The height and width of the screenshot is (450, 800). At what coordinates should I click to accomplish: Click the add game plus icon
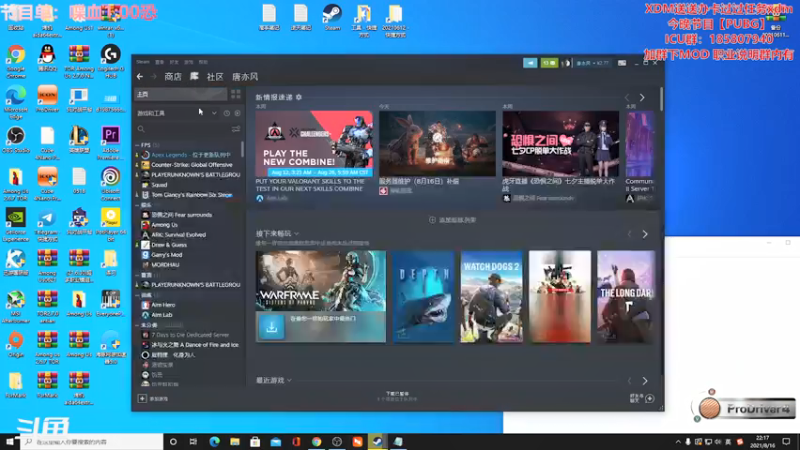click(x=142, y=398)
